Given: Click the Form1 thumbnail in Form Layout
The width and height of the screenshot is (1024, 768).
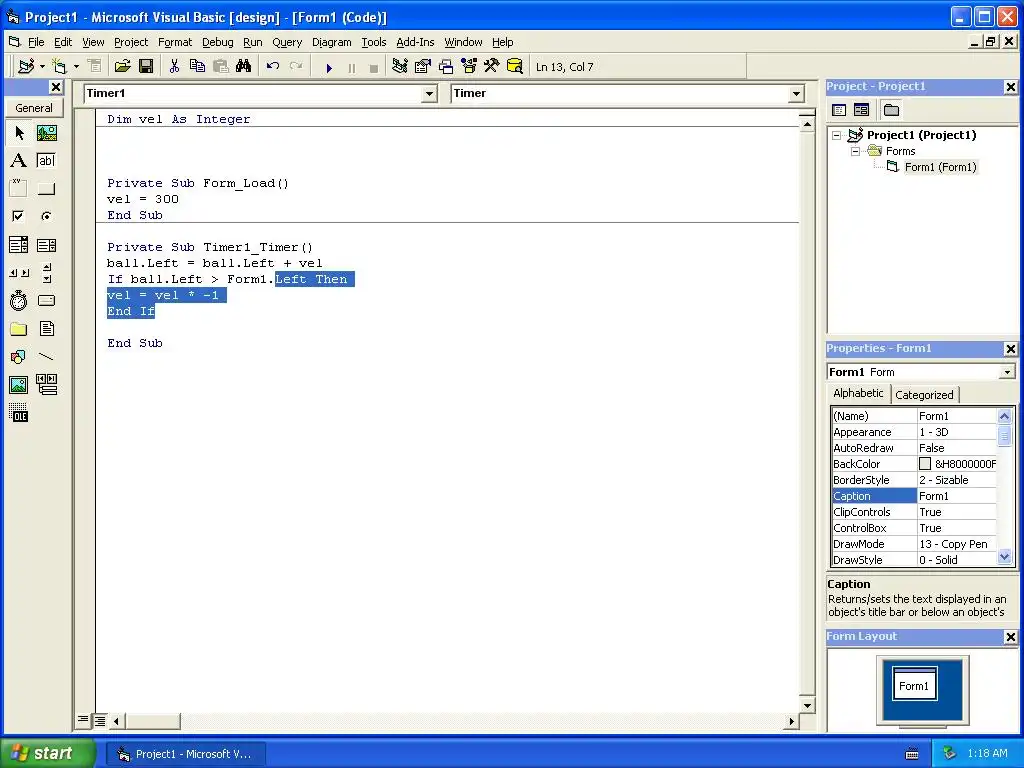Looking at the screenshot, I should point(914,683).
